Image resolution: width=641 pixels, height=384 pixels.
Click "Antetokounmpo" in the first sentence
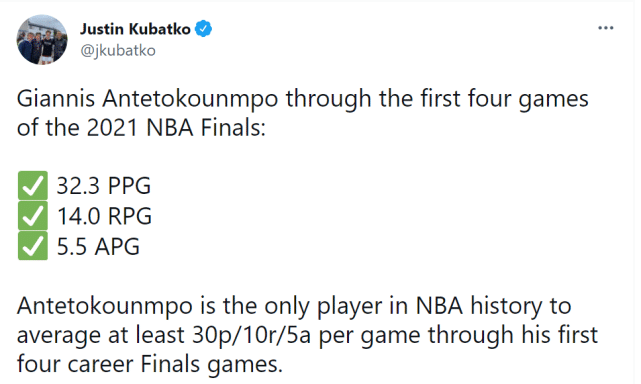pyautogui.click(x=191, y=100)
